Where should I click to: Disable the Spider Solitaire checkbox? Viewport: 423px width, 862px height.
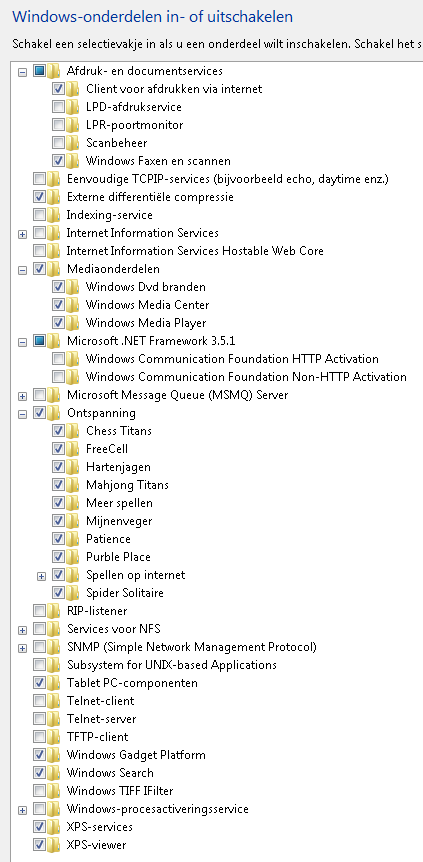click(58, 593)
